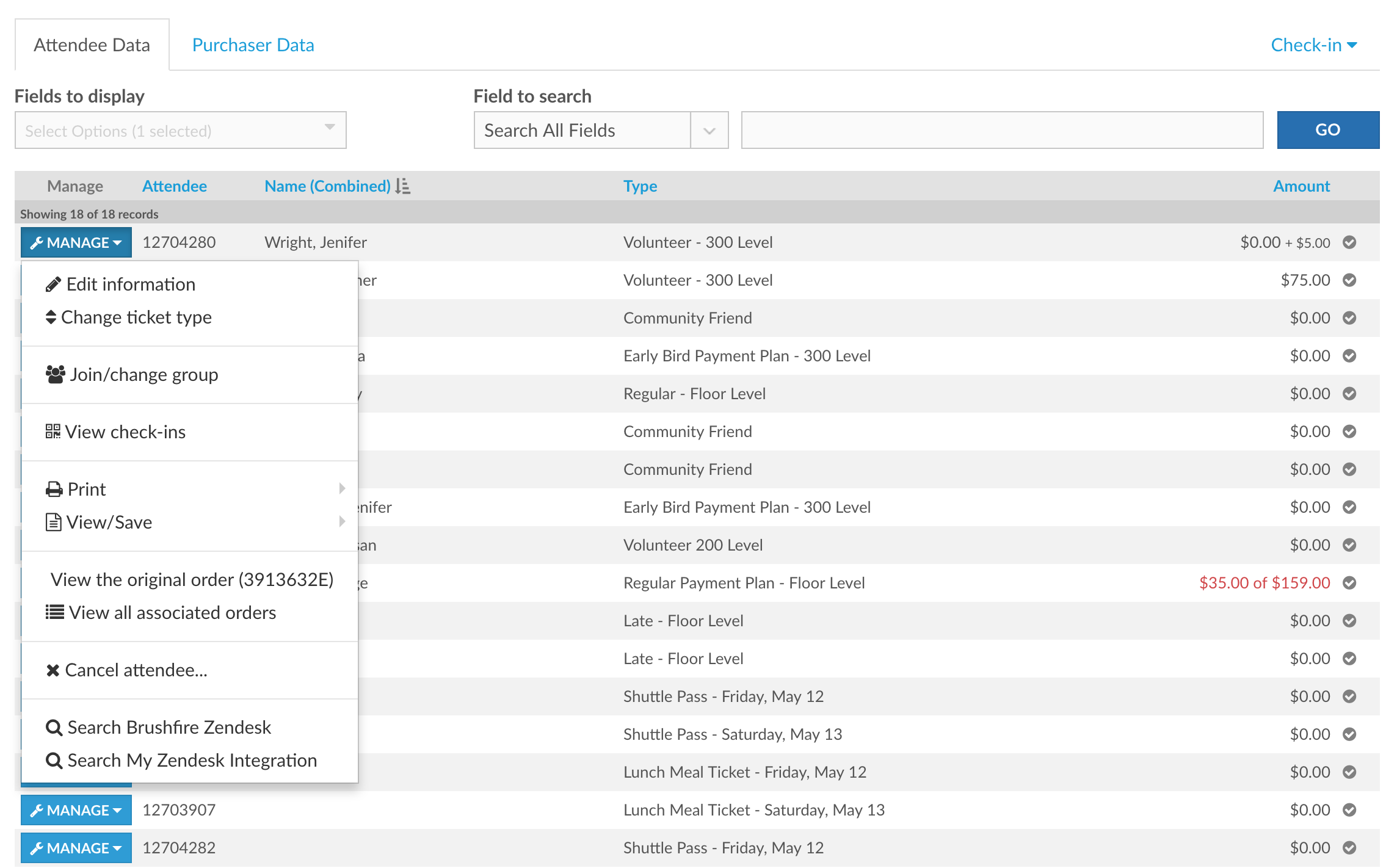Expand the View/Save submenu arrow
Viewport: 1397px width, 868px height.
[343, 521]
